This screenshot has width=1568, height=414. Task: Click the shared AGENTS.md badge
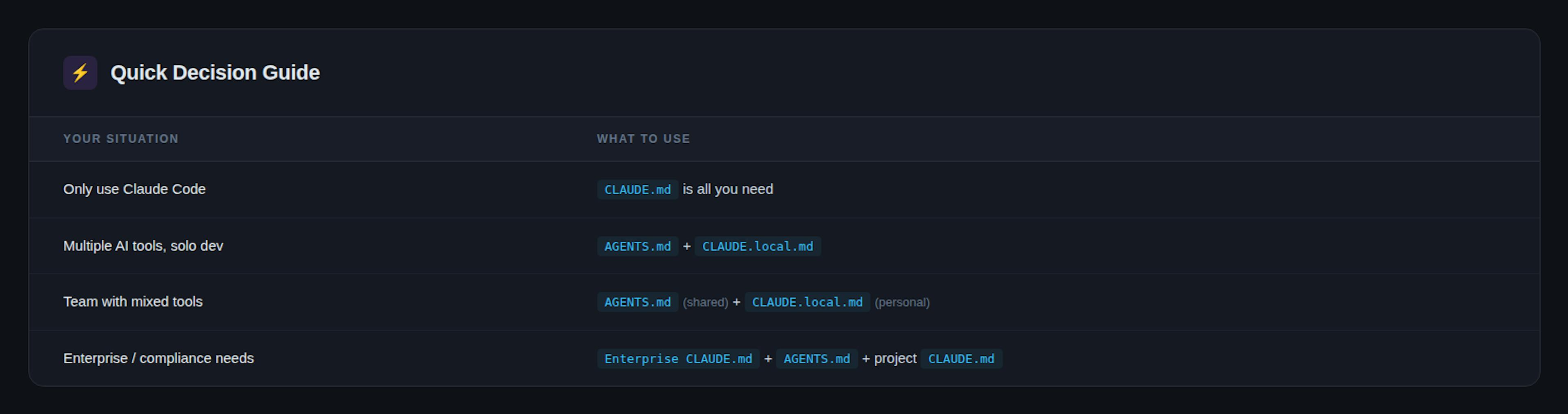(x=637, y=302)
